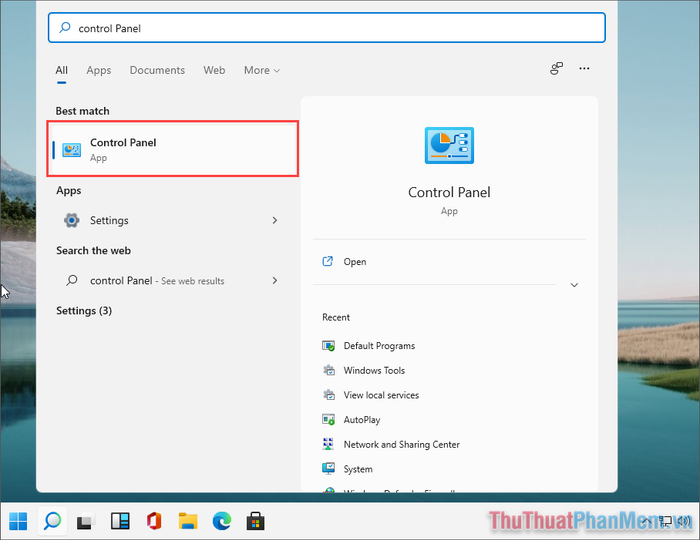Open the three-dot options menu
Image resolution: width=700 pixels, height=540 pixels.
pos(584,68)
